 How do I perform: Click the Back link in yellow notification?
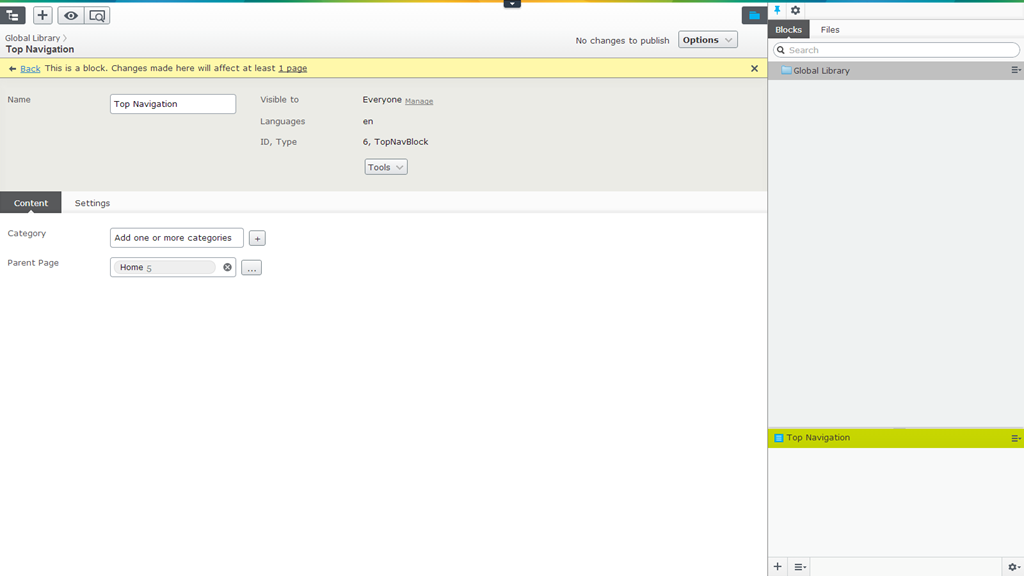30,69
